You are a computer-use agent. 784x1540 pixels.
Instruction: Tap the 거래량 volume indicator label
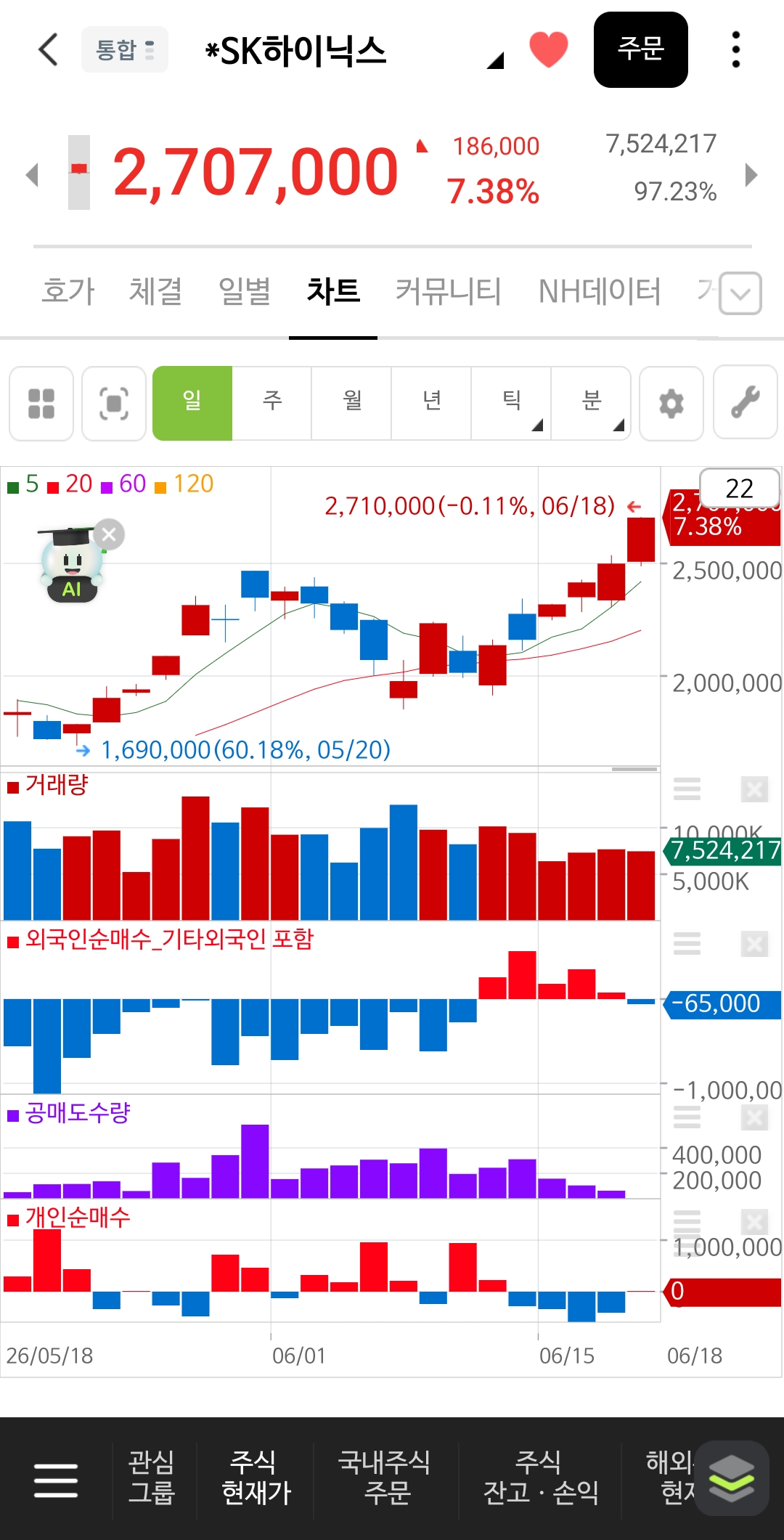pos(49,785)
